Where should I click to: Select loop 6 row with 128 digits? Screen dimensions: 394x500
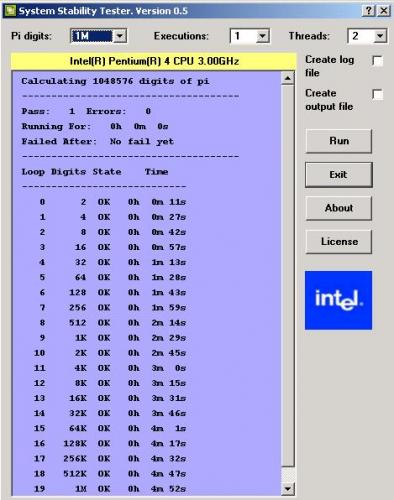[112, 293]
